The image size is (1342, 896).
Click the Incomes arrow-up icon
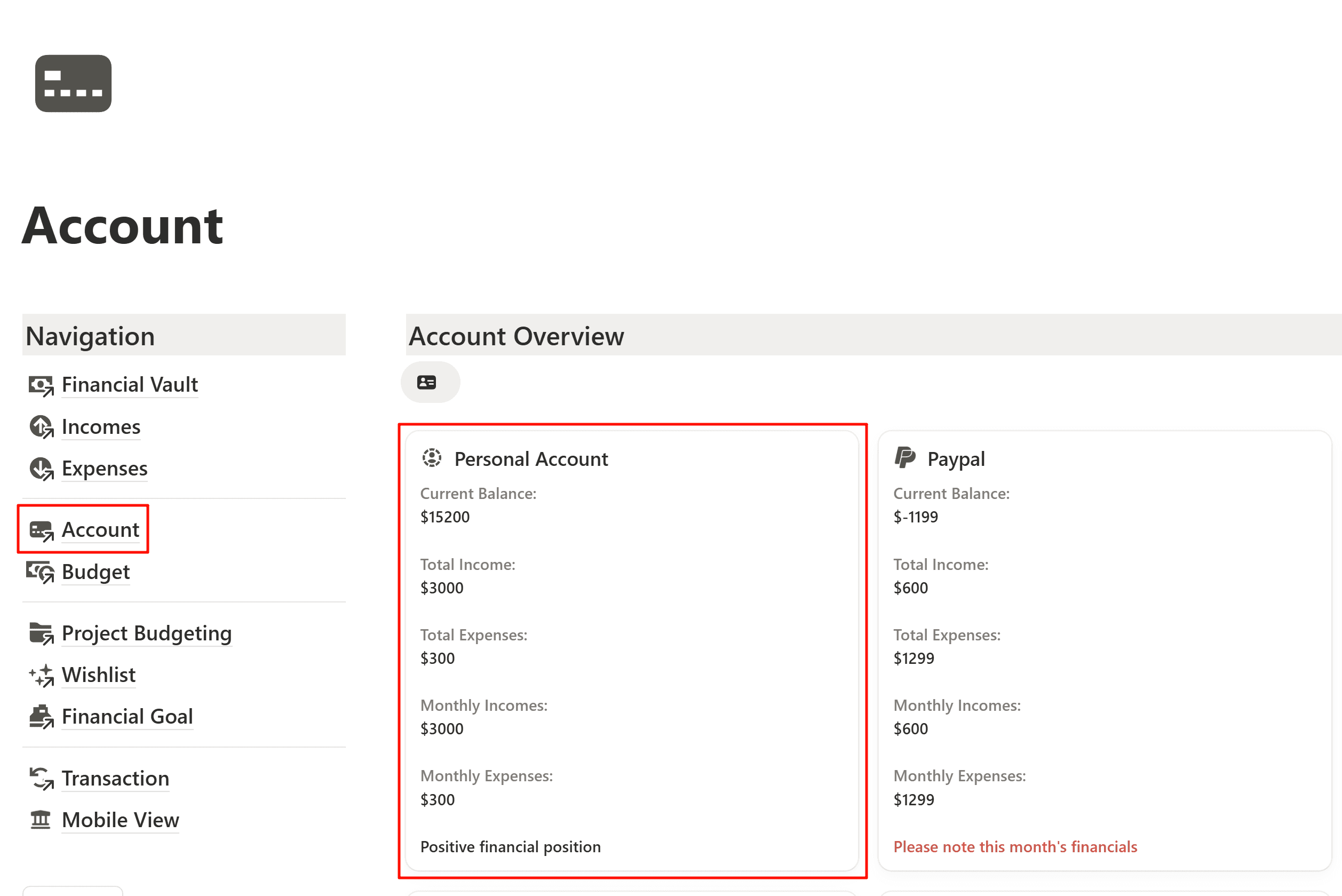[x=41, y=427]
